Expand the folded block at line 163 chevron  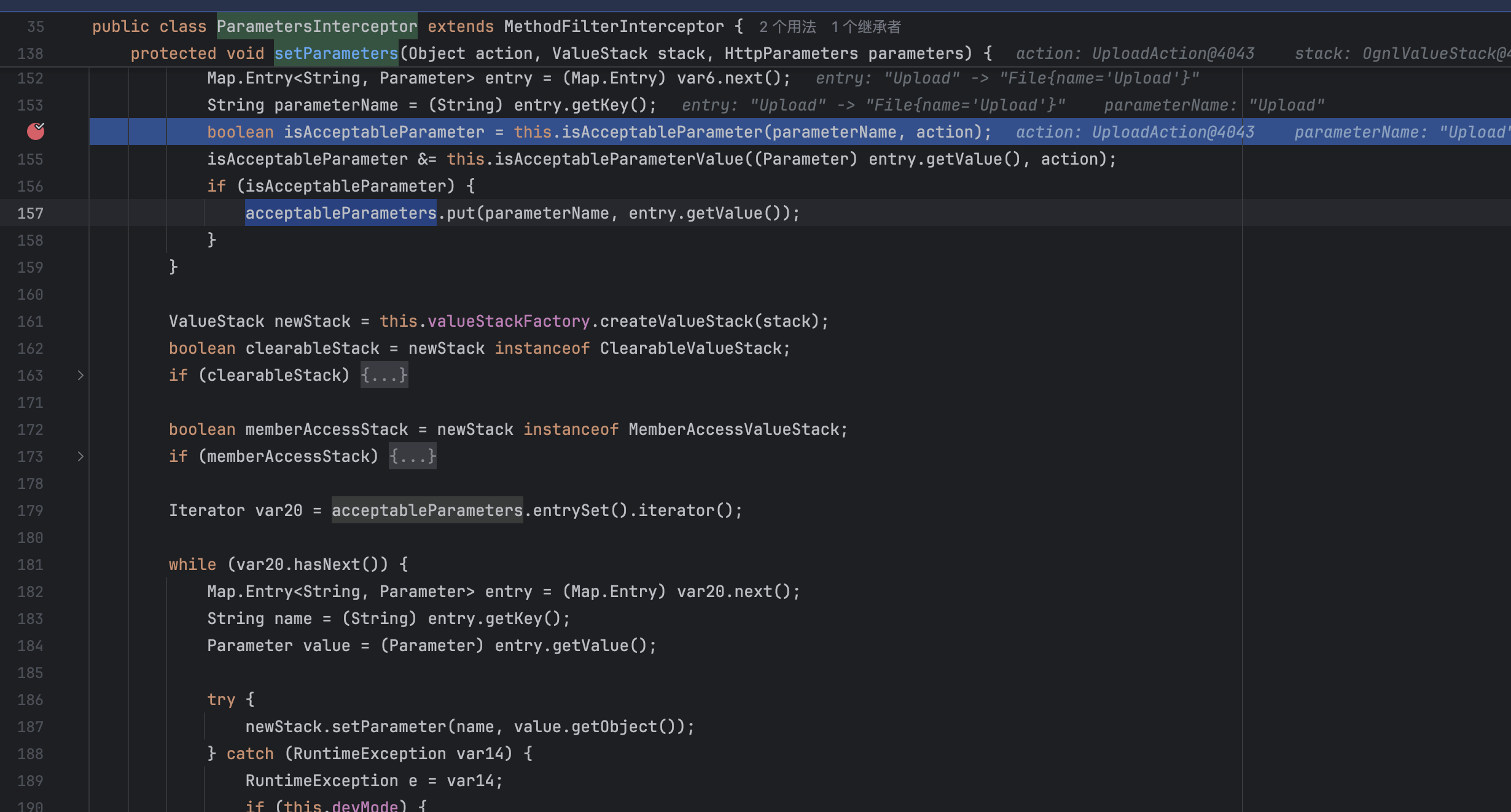tap(80, 375)
